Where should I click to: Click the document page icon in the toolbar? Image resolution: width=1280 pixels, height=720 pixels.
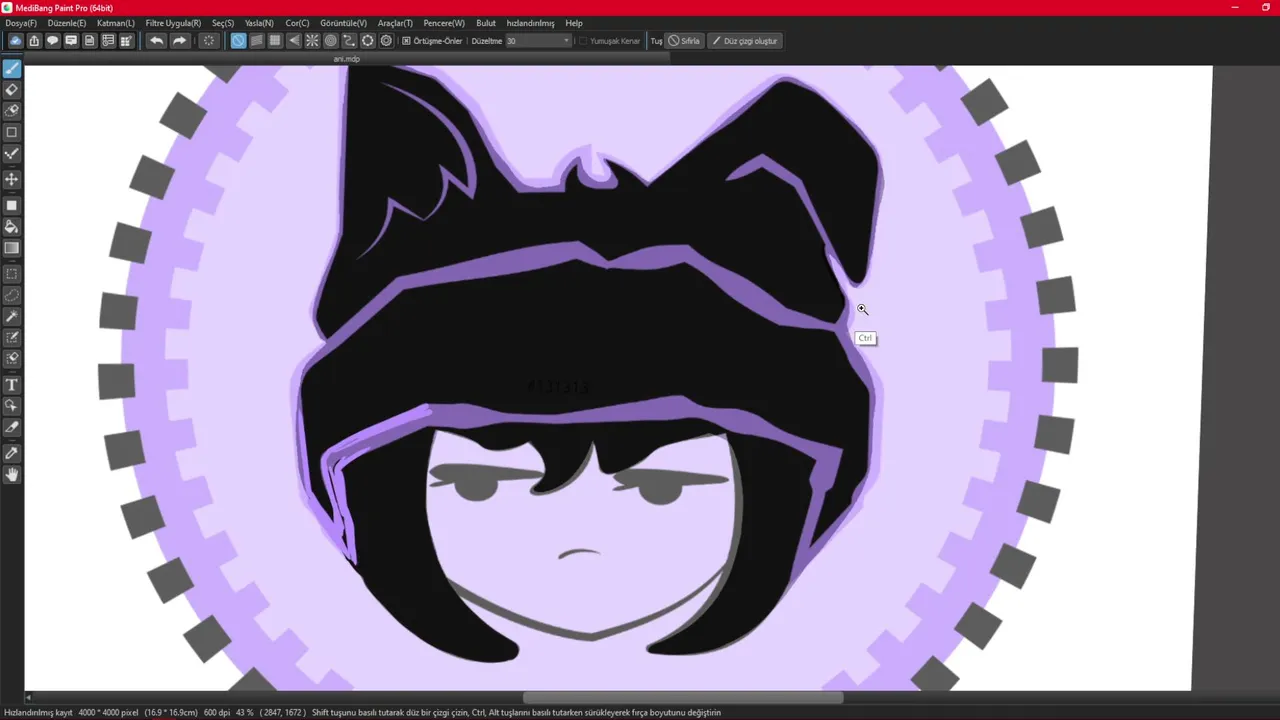89,41
